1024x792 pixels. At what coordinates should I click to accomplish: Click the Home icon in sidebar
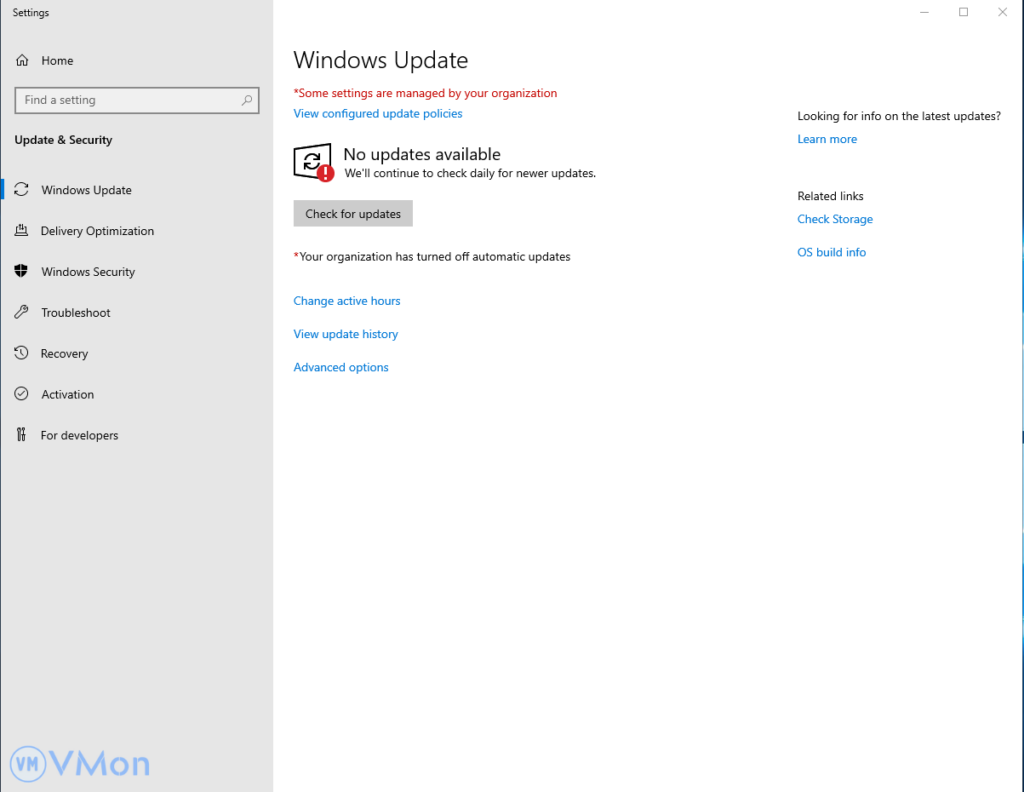coord(22,61)
